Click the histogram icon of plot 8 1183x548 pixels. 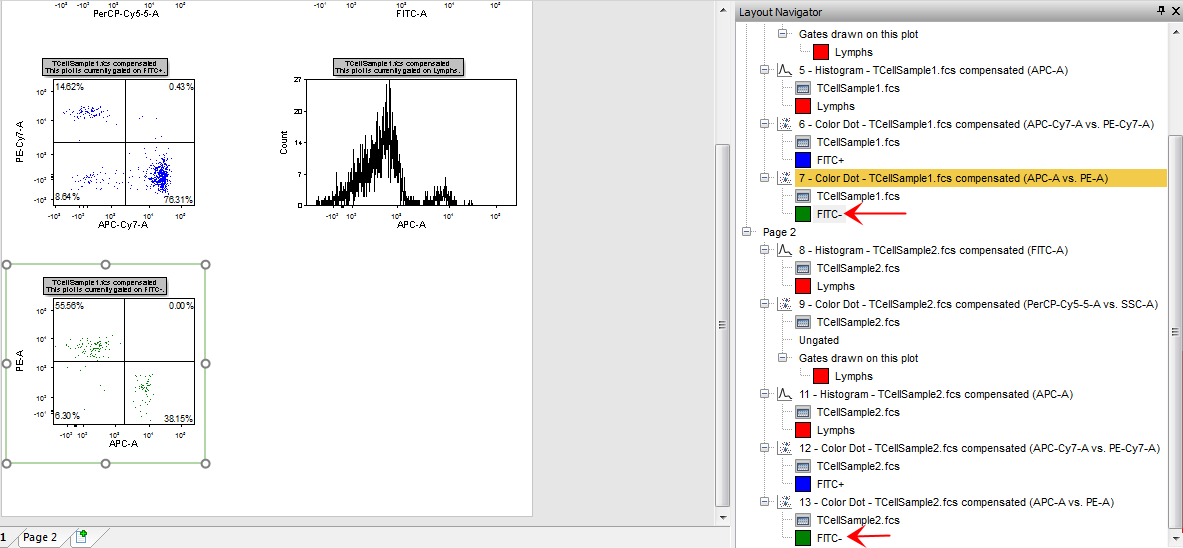[x=785, y=250]
